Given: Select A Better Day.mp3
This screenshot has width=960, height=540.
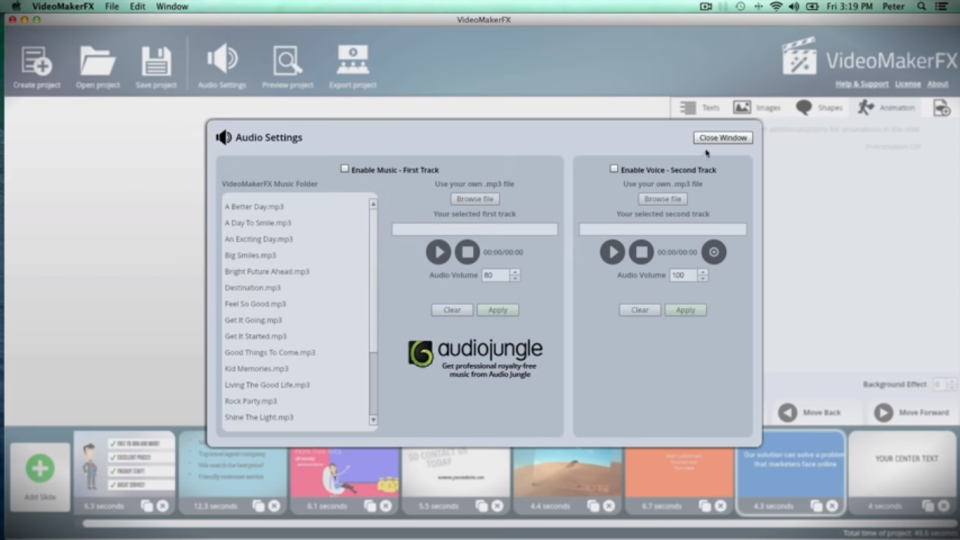Looking at the screenshot, I should pyautogui.click(x=254, y=207).
